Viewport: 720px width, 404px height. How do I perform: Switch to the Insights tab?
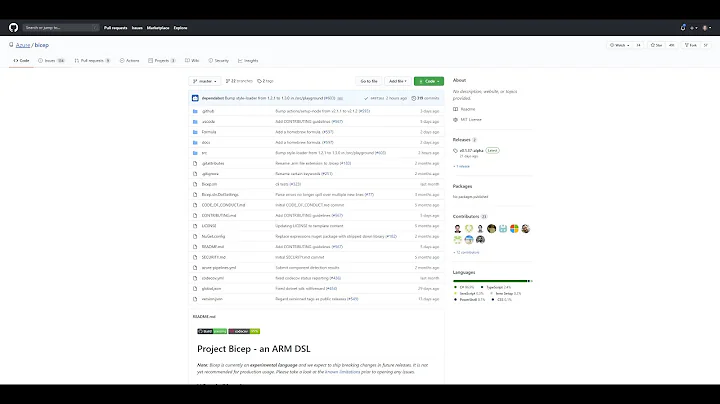[x=248, y=61]
